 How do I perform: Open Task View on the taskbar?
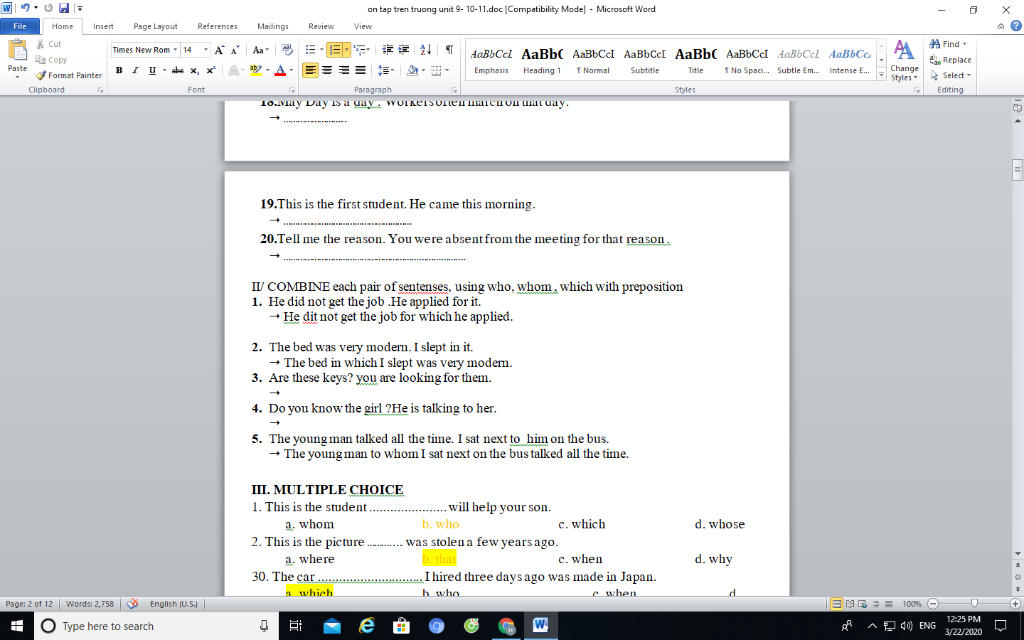295,626
